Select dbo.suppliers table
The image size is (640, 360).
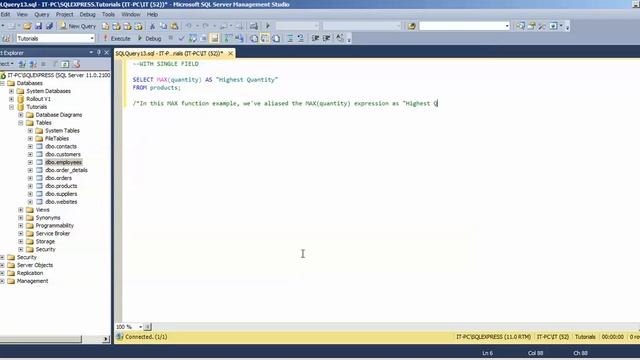61,194
